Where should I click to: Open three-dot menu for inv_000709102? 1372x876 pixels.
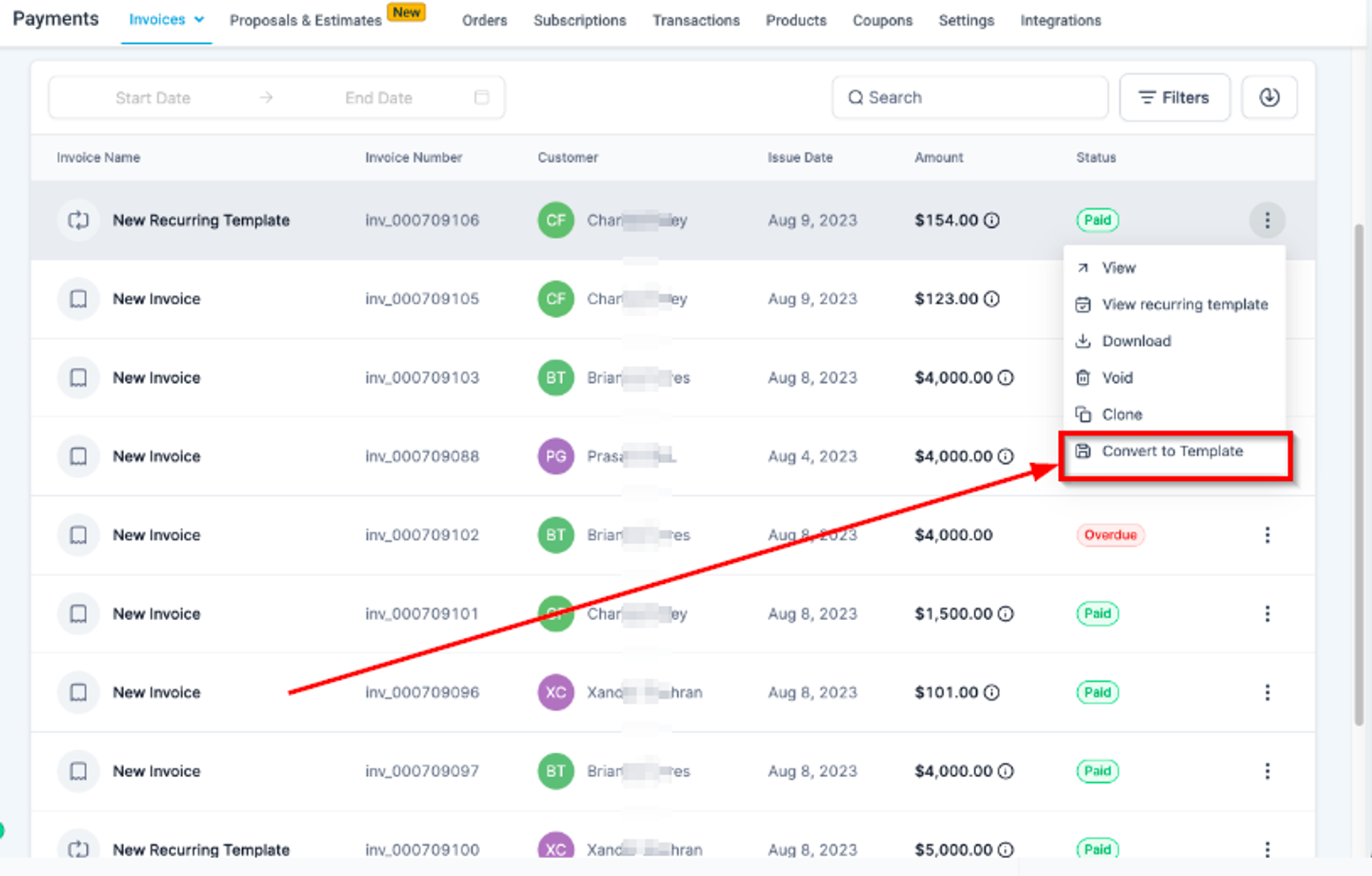pos(1267,535)
